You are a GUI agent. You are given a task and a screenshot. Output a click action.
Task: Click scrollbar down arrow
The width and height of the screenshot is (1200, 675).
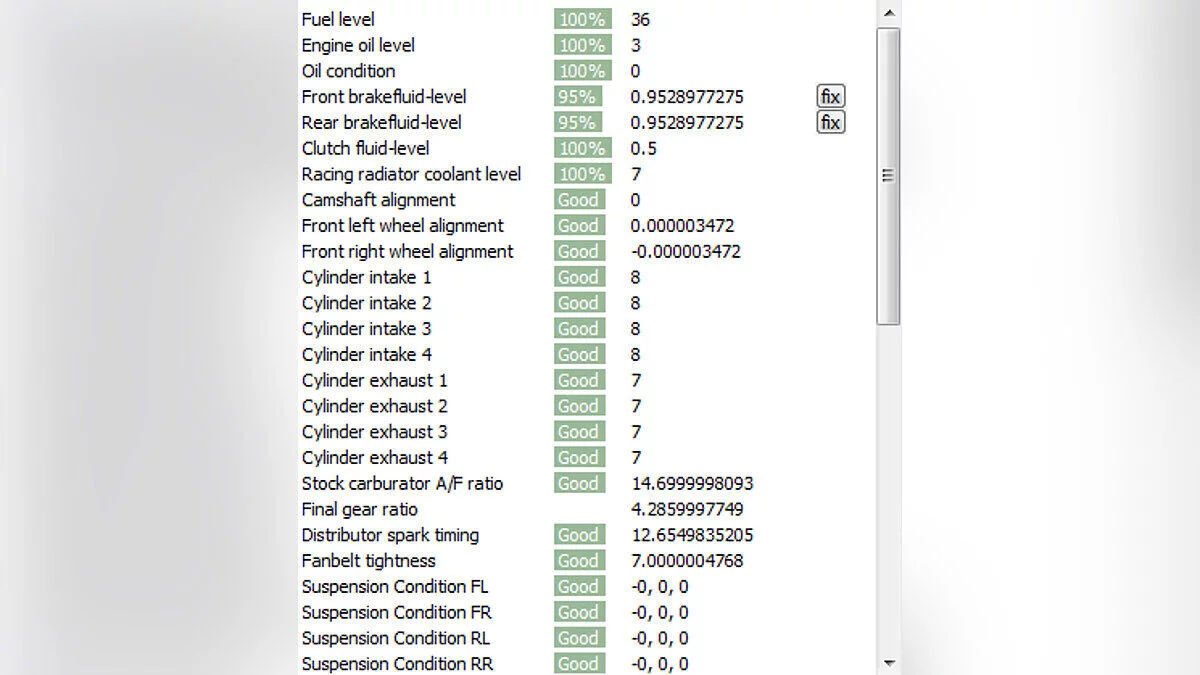pyautogui.click(x=888, y=663)
